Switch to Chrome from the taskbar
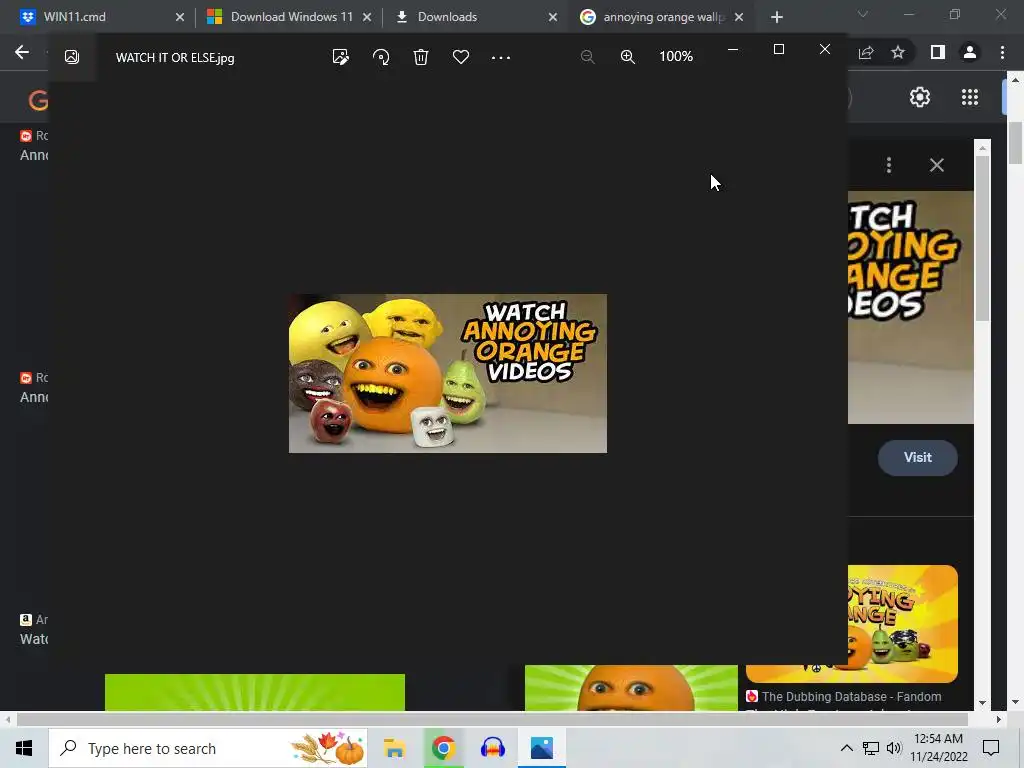 tap(443, 748)
